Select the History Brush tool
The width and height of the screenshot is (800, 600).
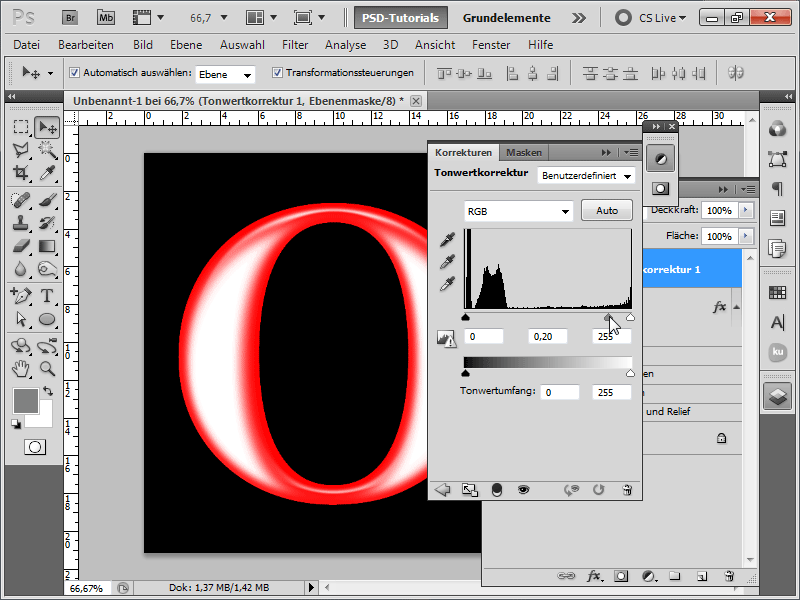click(x=46, y=223)
